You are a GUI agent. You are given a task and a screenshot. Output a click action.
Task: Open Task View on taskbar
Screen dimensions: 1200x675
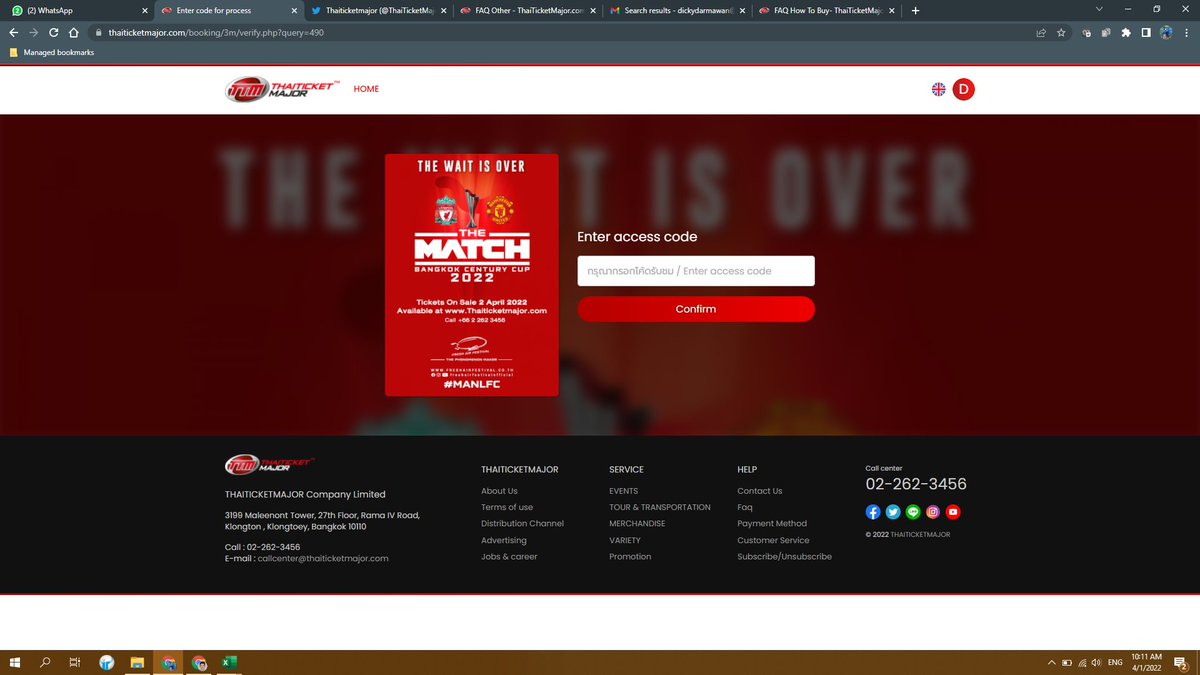[x=75, y=662]
